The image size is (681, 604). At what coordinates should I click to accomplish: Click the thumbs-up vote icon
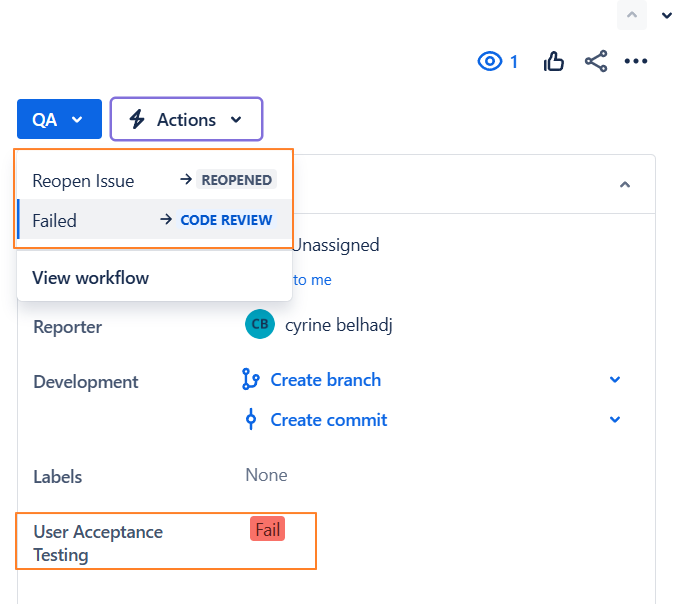(x=554, y=62)
